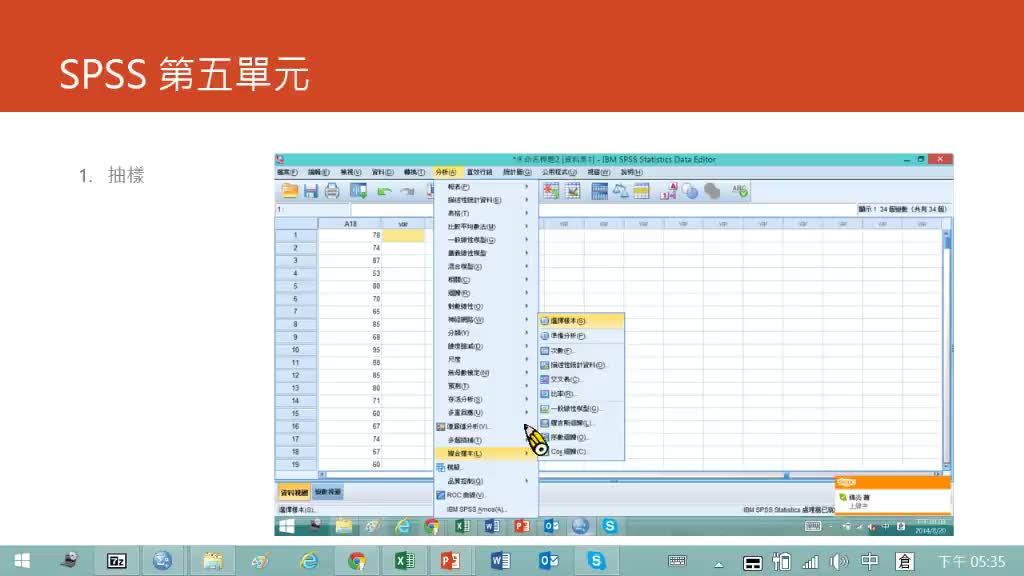This screenshot has height=576, width=1024.
Task: Click the Insert Cases toolbar icon
Action: click(551, 191)
